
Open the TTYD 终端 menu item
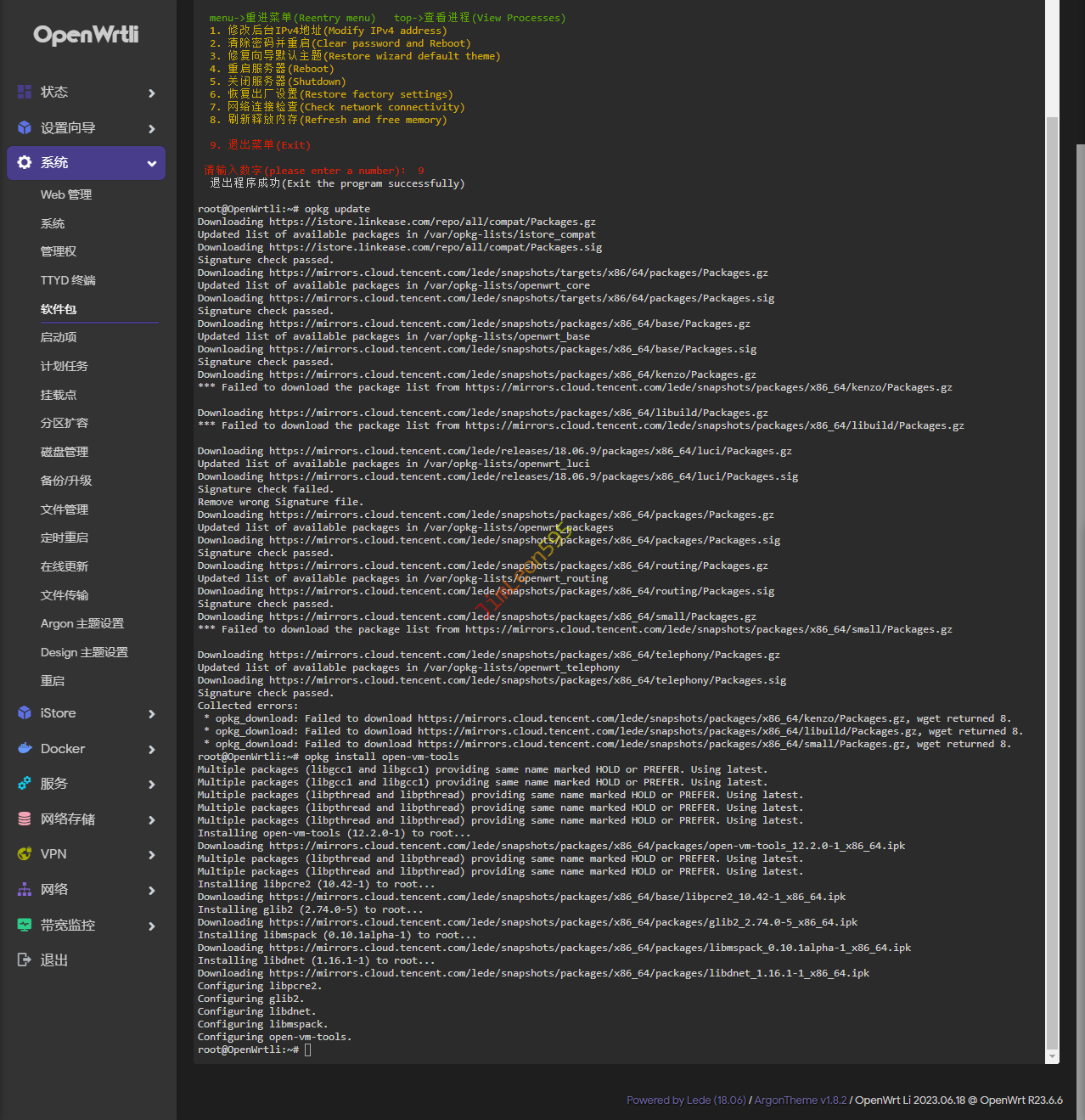pyautogui.click(x=68, y=280)
